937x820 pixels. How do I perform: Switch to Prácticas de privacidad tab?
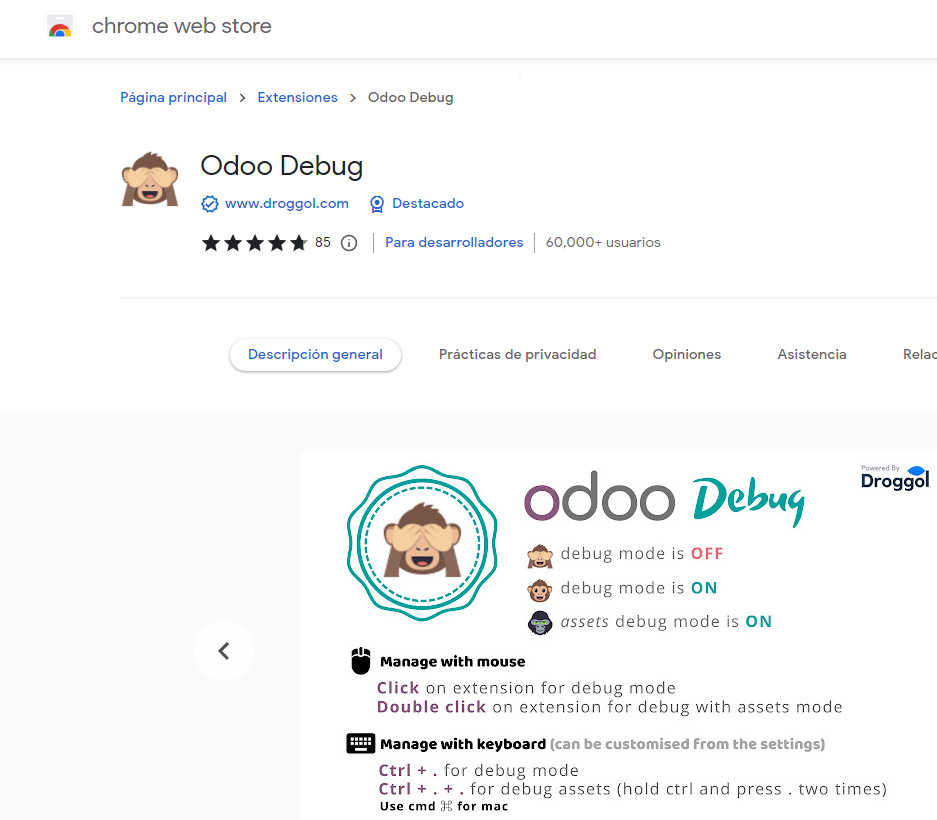coord(518,354)
